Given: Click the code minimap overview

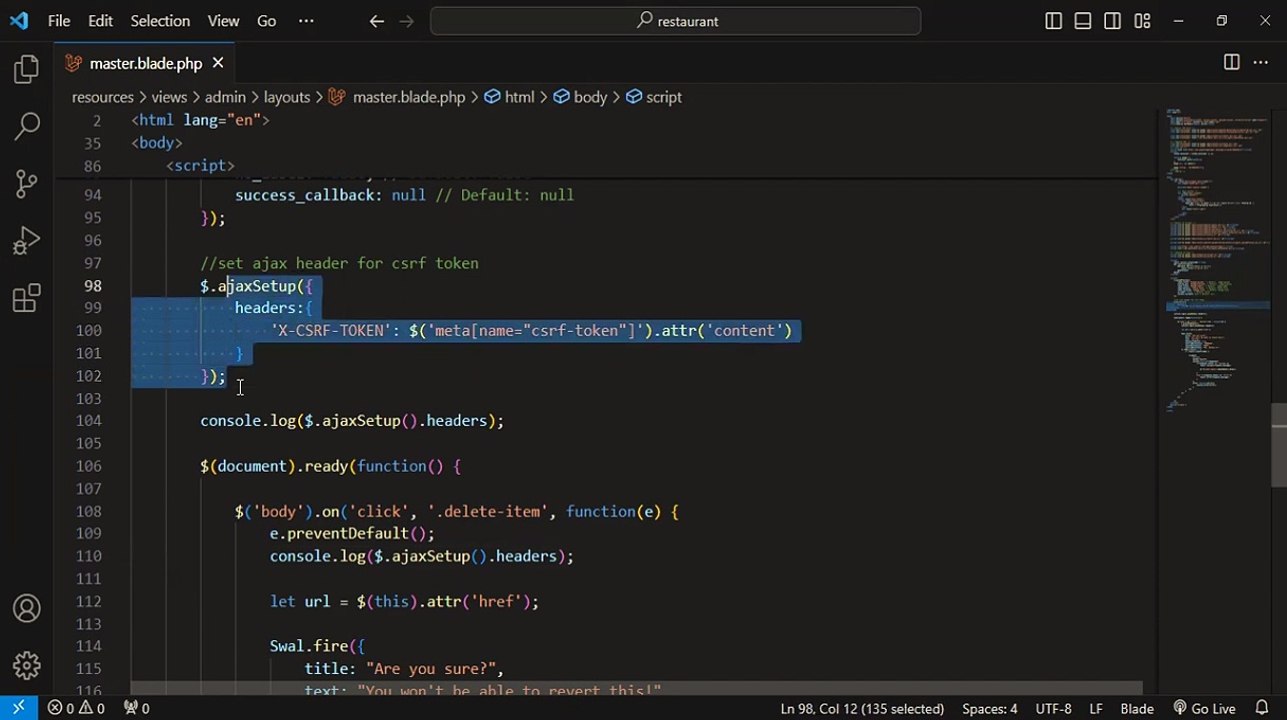Looking at the screenshot, I should point(1218,260).
